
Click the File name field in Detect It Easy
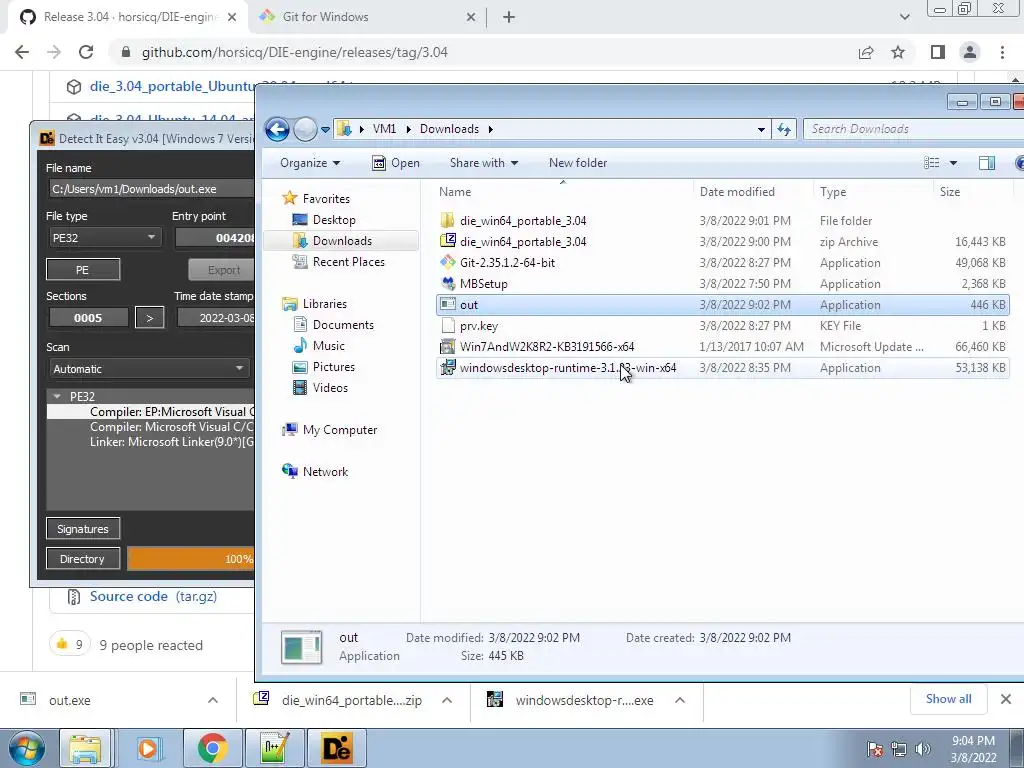point(150,189)
